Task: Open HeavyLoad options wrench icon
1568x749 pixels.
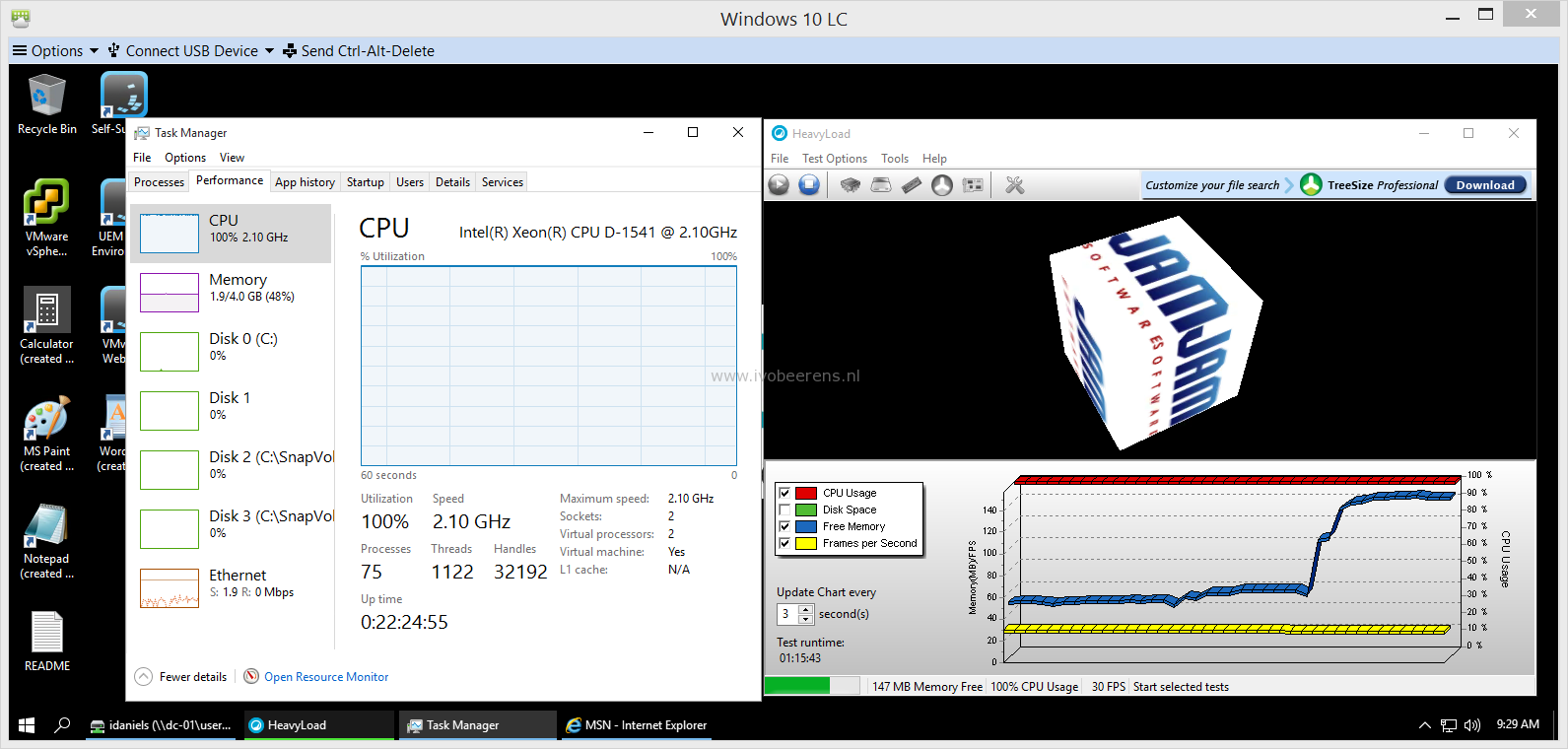Action: 1014,185
